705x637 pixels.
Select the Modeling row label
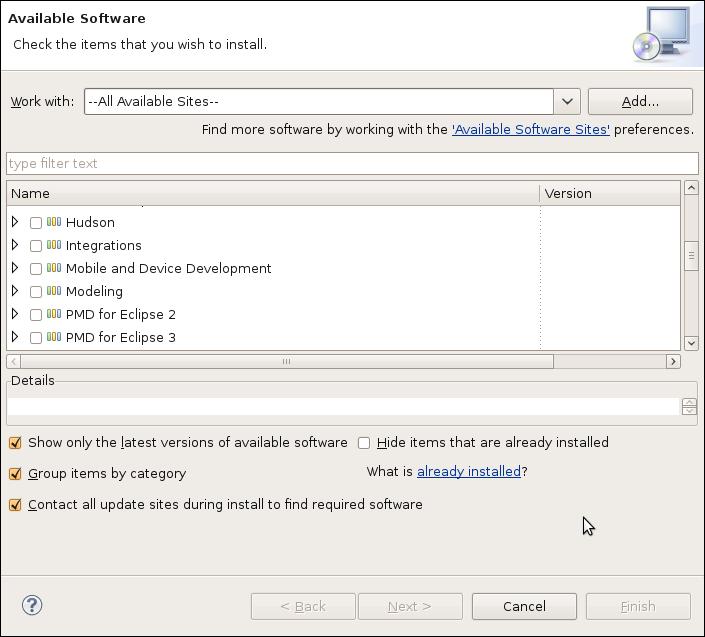click(94, 291)
